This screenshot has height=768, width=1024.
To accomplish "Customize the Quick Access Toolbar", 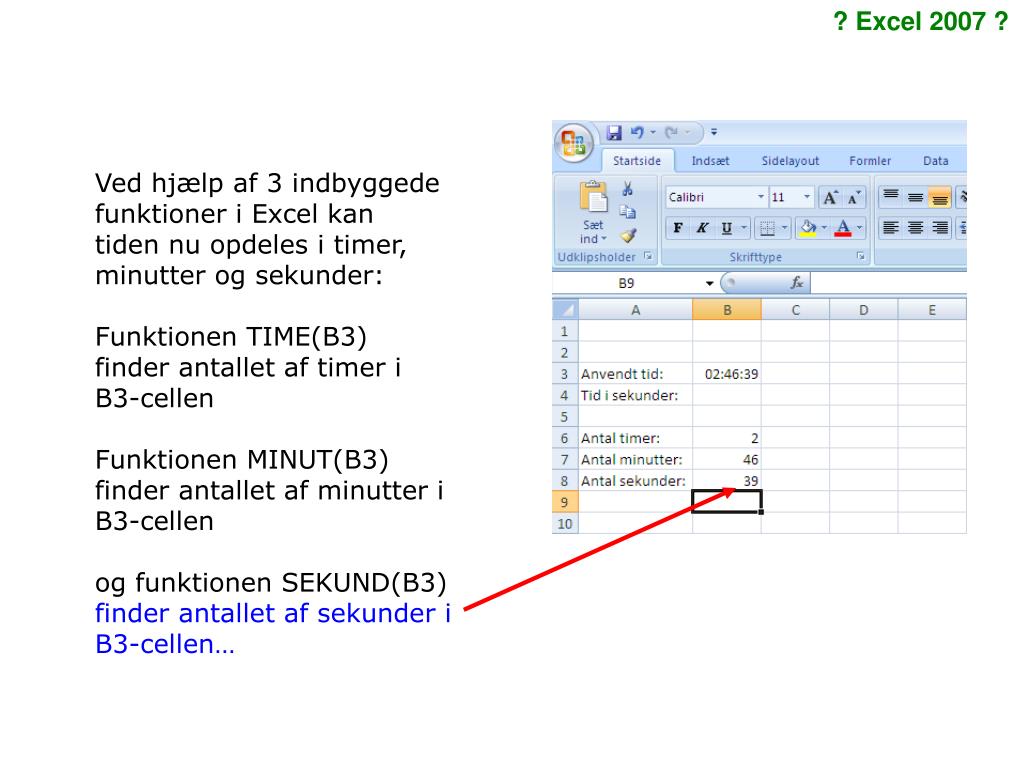I will (x=714, y=132).
